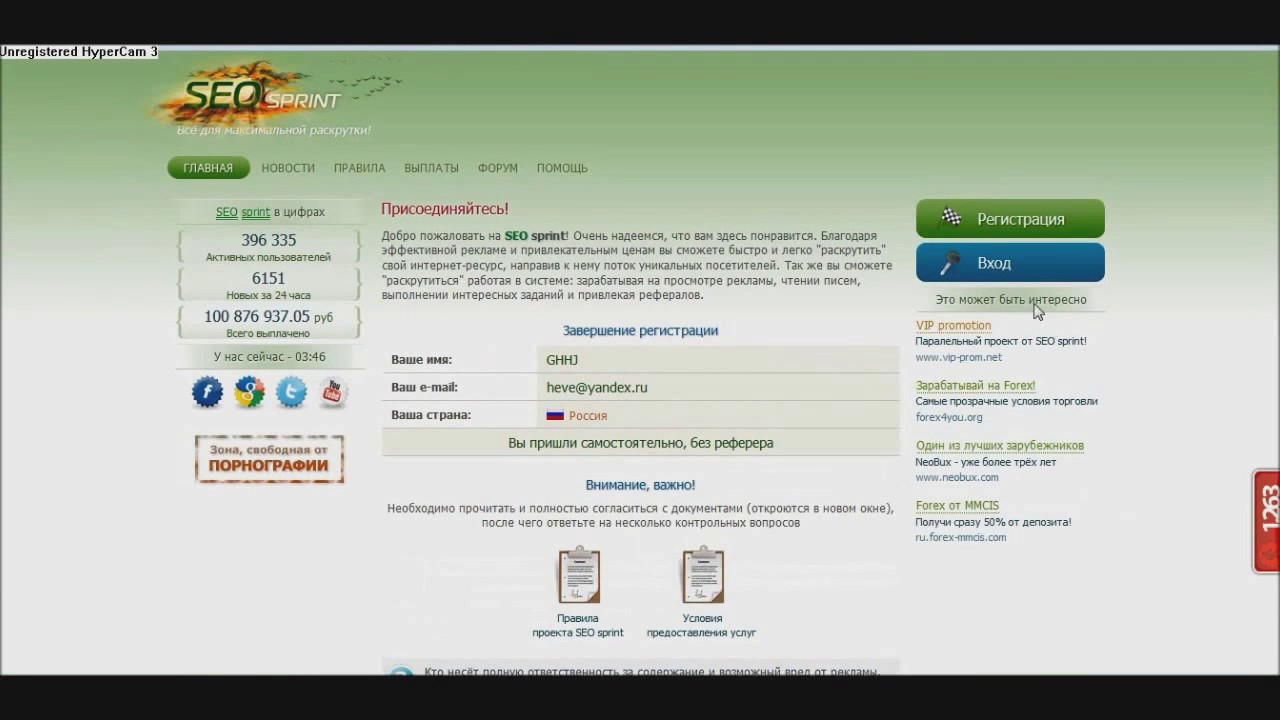Click the name value GHHJ
This screenshot has height=720, width=1280.
[562, 359]
